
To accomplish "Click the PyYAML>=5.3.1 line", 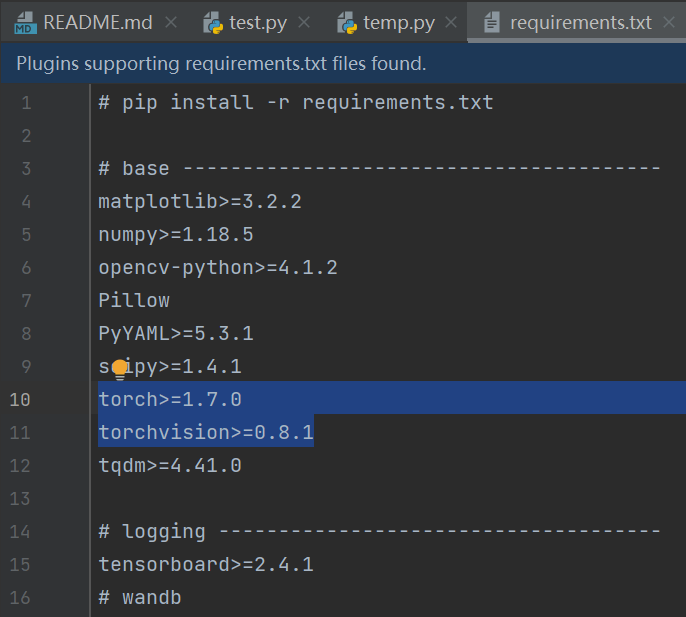I will point(176,334).
